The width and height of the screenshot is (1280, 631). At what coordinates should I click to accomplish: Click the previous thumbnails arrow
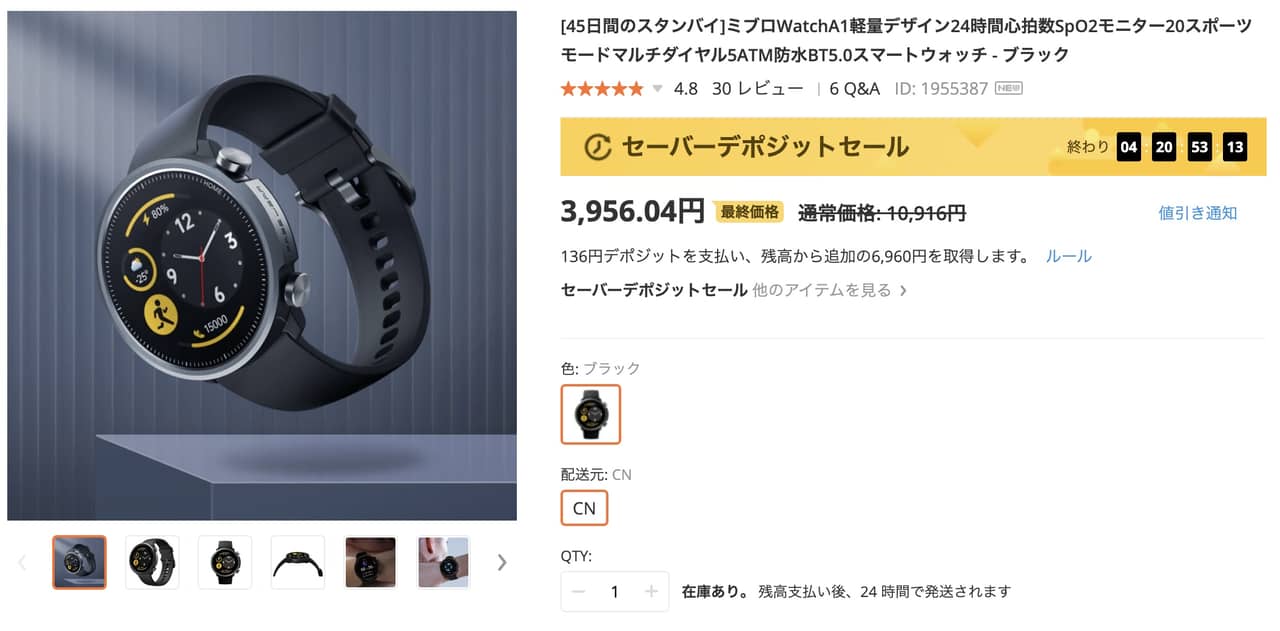(22, 562)
